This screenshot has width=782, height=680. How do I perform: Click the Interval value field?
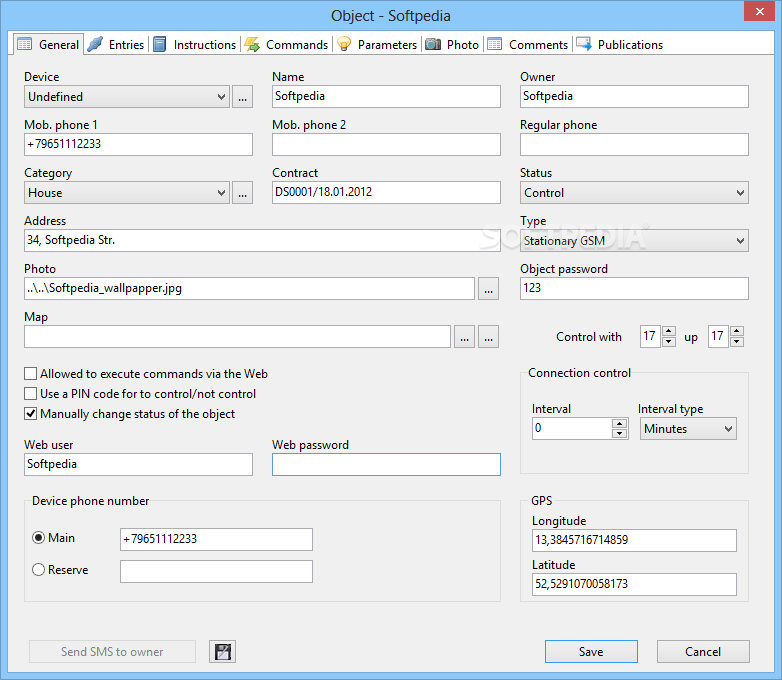coord(572,429)
